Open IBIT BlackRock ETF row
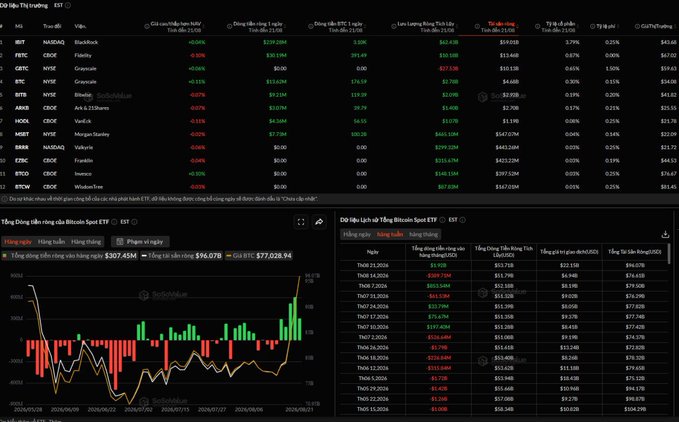 tap(340, 42)
